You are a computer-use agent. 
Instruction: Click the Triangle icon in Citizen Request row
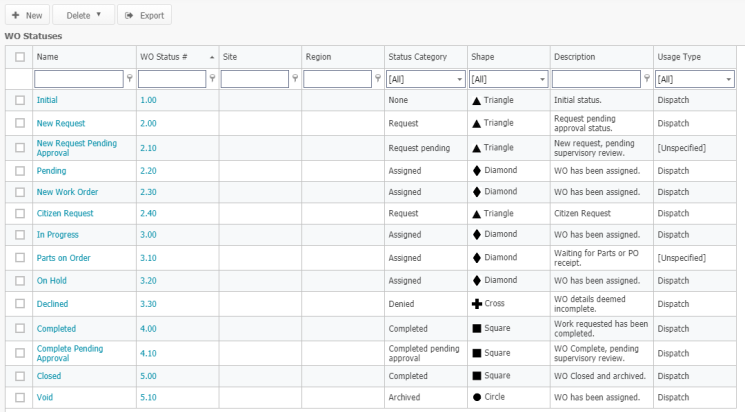pyautogui.click(x=477, y=214)
